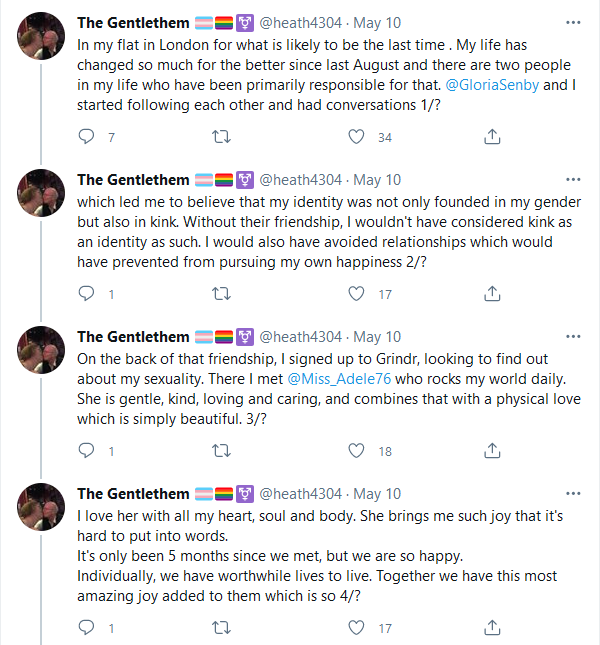Like the tweet ending 2/? with 17 likes

pyautogui.click(x=356, y=294)
